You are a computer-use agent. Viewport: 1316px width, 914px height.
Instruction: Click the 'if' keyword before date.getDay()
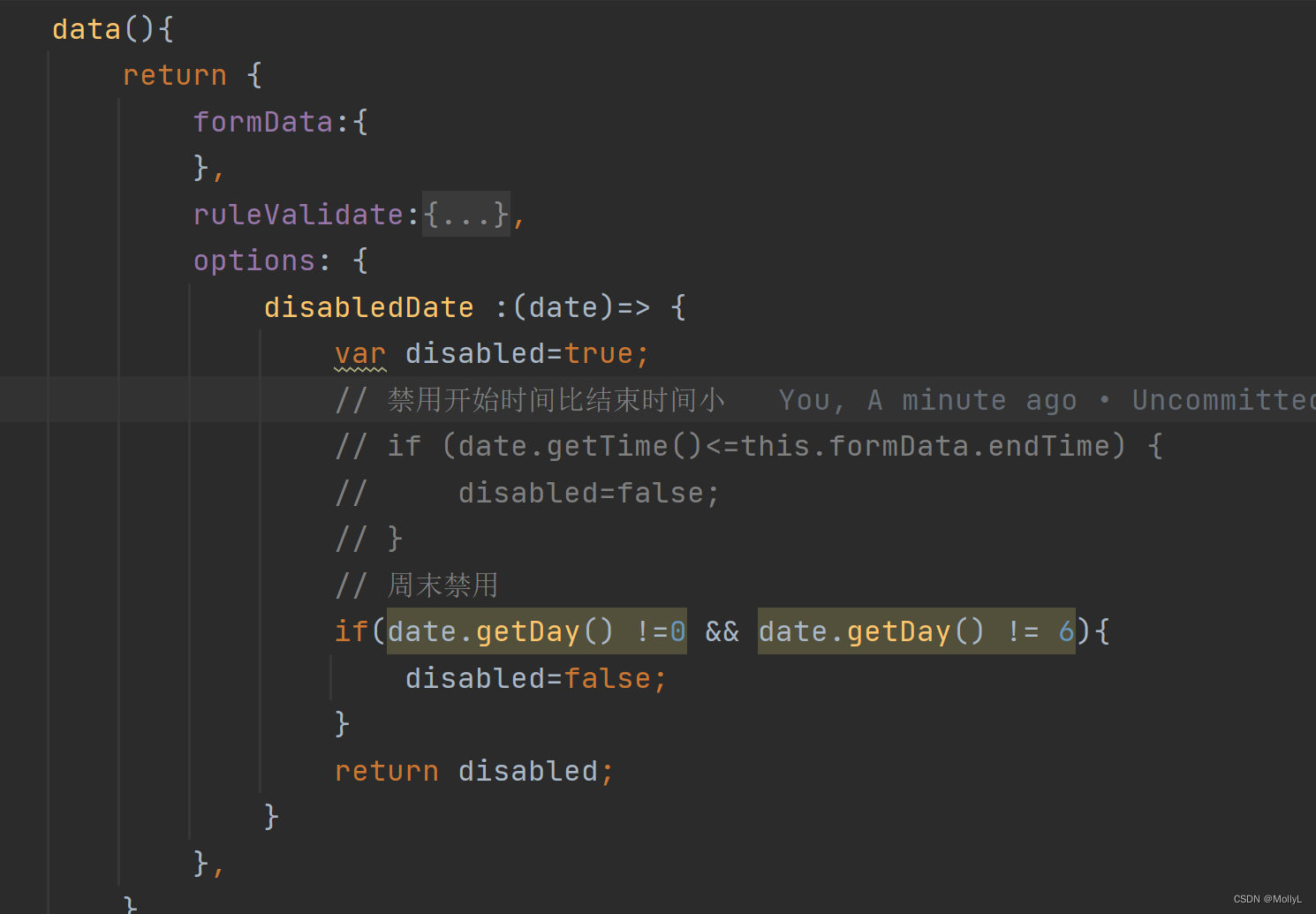[352, 631]
